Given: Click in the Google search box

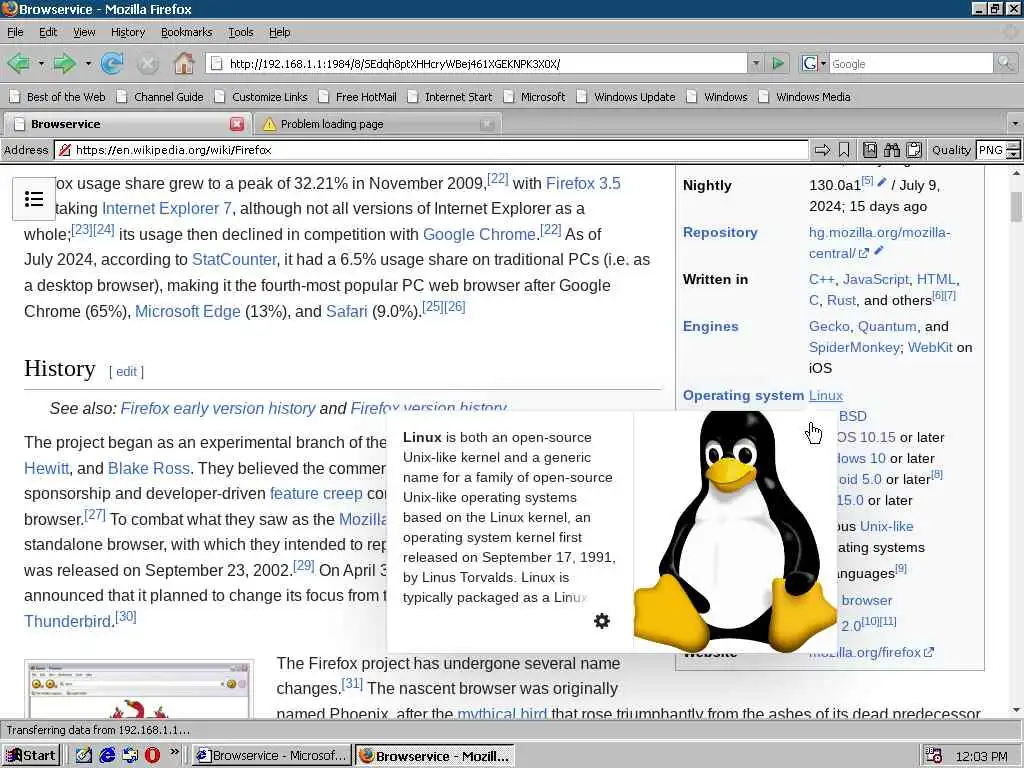Looking at the screenshot, I should pyautogui.click(x=911, y=63).
